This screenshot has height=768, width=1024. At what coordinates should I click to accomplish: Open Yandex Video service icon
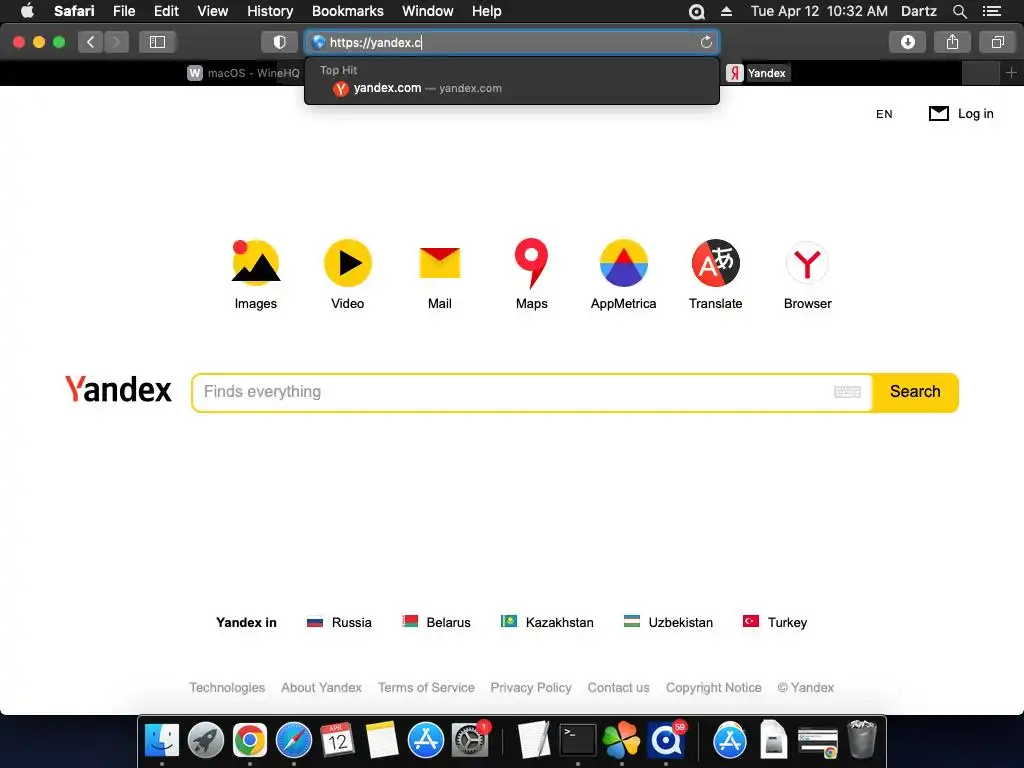347,263
